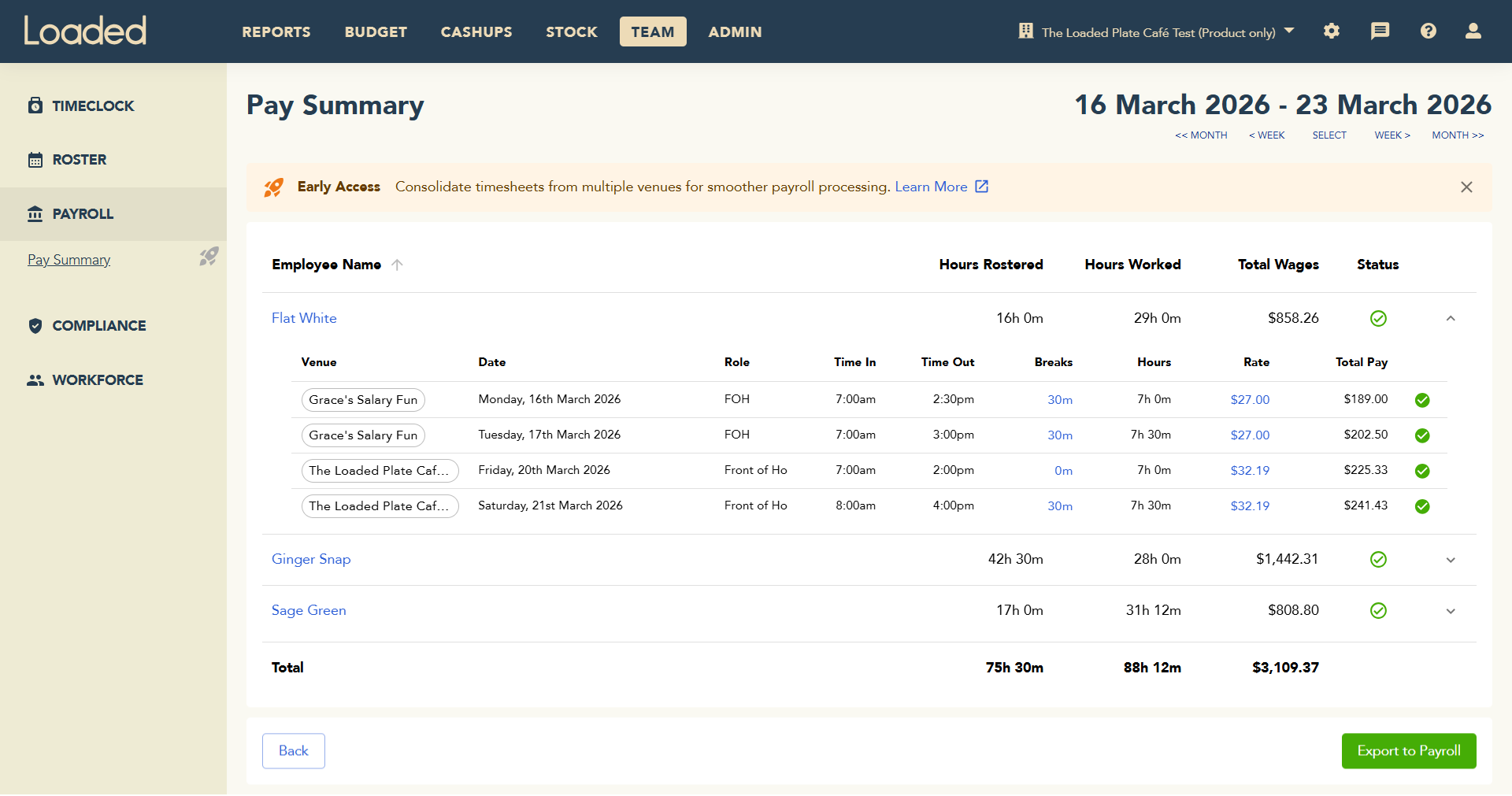Click approved check for Tuesday 17th March shift

tap(1422, 435)
